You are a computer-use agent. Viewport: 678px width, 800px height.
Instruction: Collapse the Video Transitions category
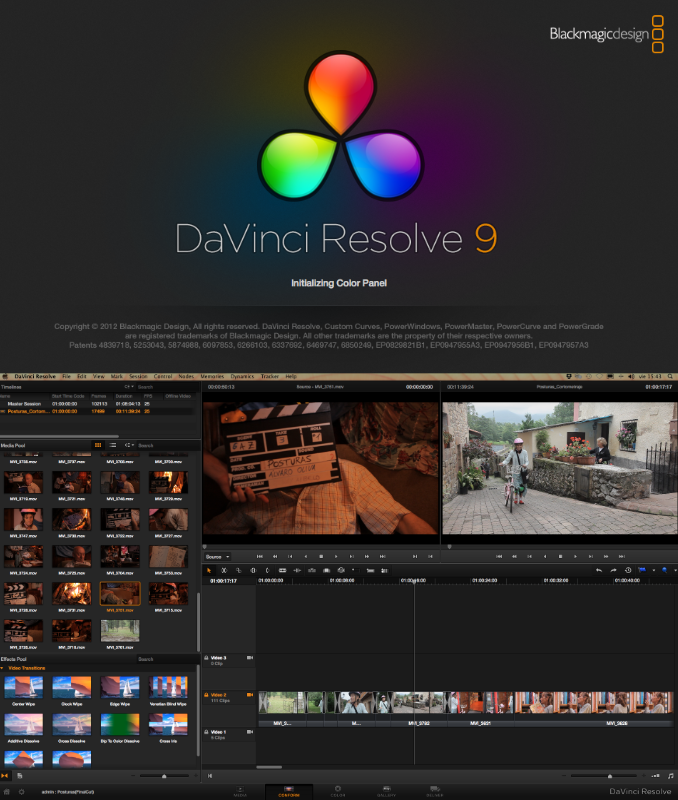tap(3, 668)
